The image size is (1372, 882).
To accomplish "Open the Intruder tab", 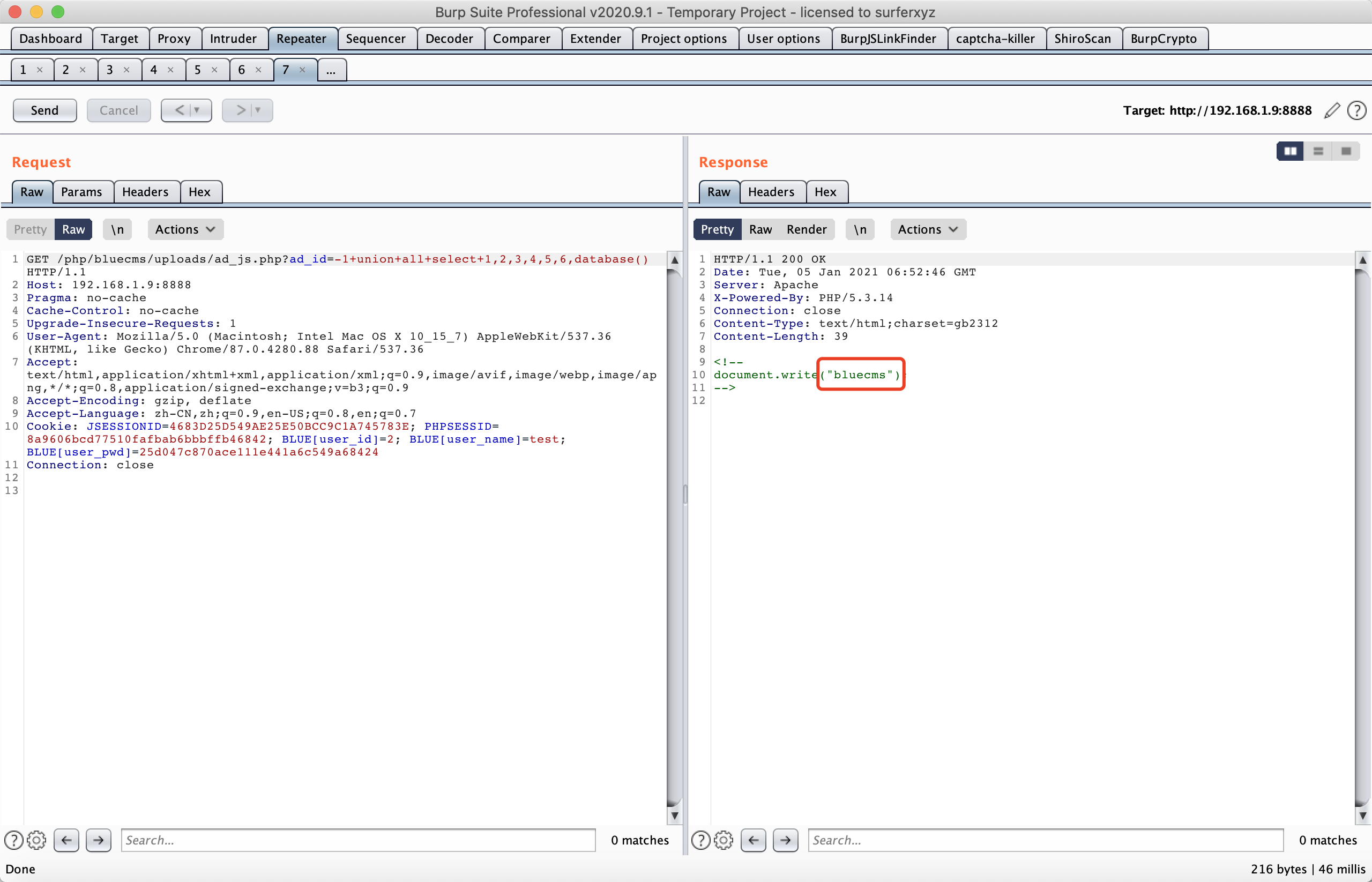I will pos(233,39).
